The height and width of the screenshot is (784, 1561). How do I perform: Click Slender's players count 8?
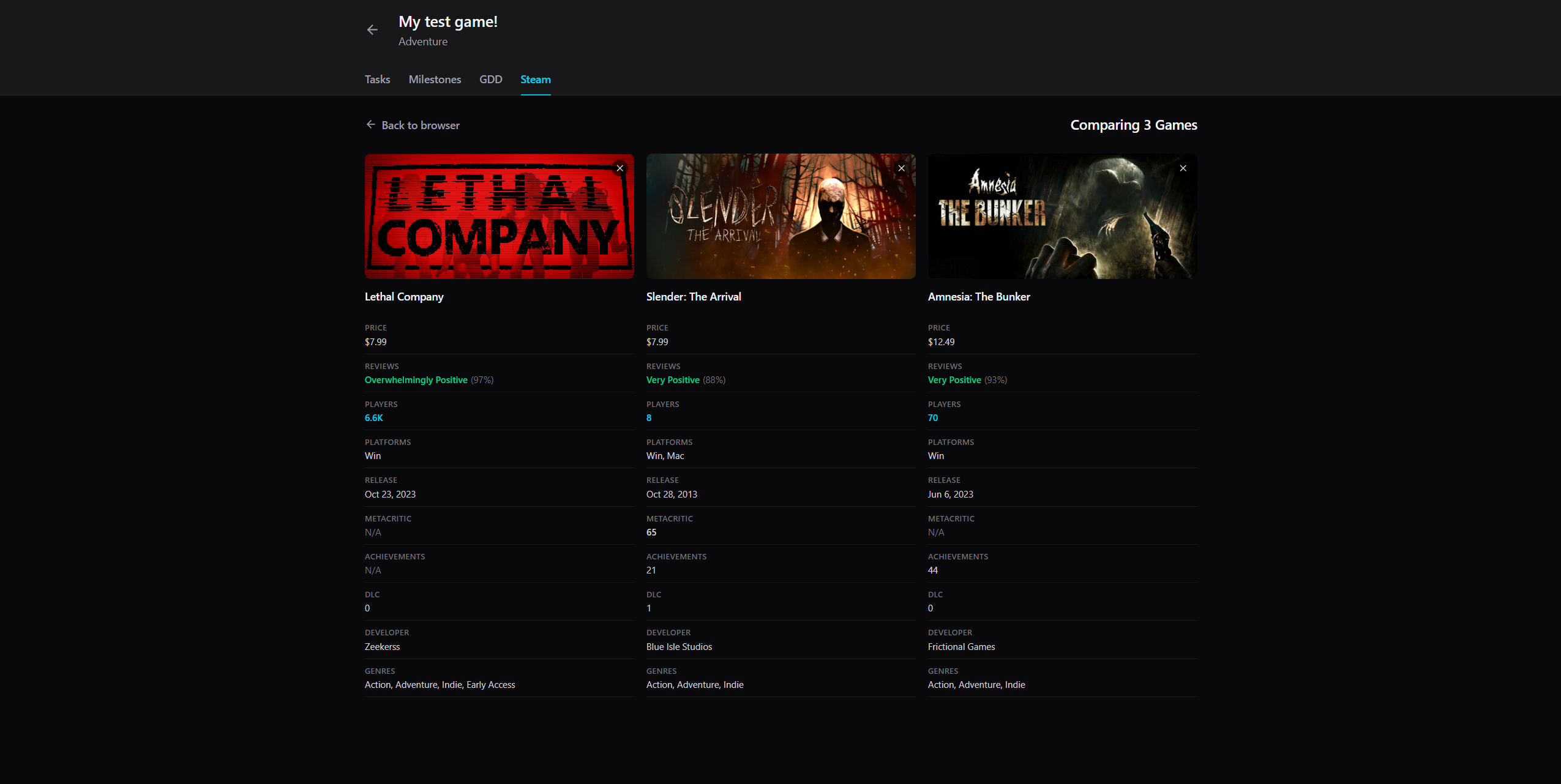pyautogui.click(x=649, y=418)
